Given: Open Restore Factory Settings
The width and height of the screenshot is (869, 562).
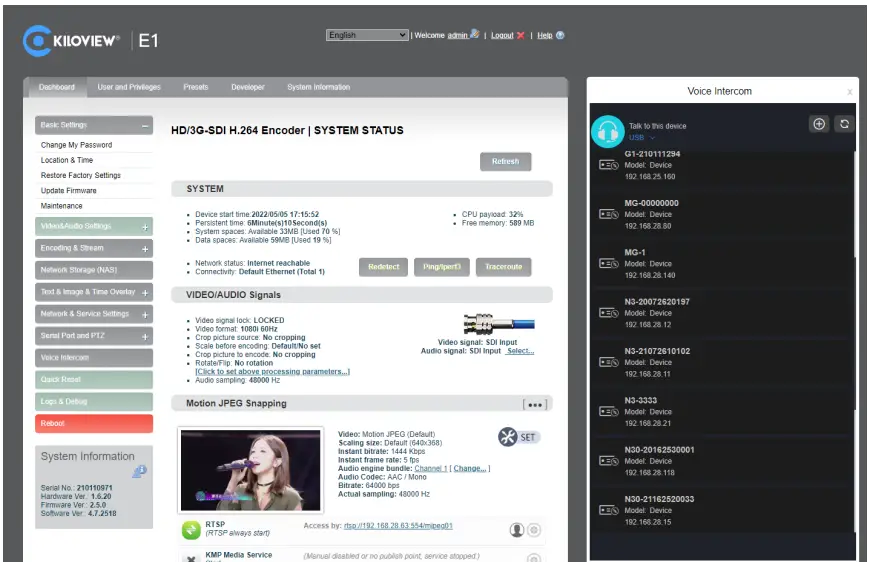Looking at the screenshot, I should tap(81, 175).
